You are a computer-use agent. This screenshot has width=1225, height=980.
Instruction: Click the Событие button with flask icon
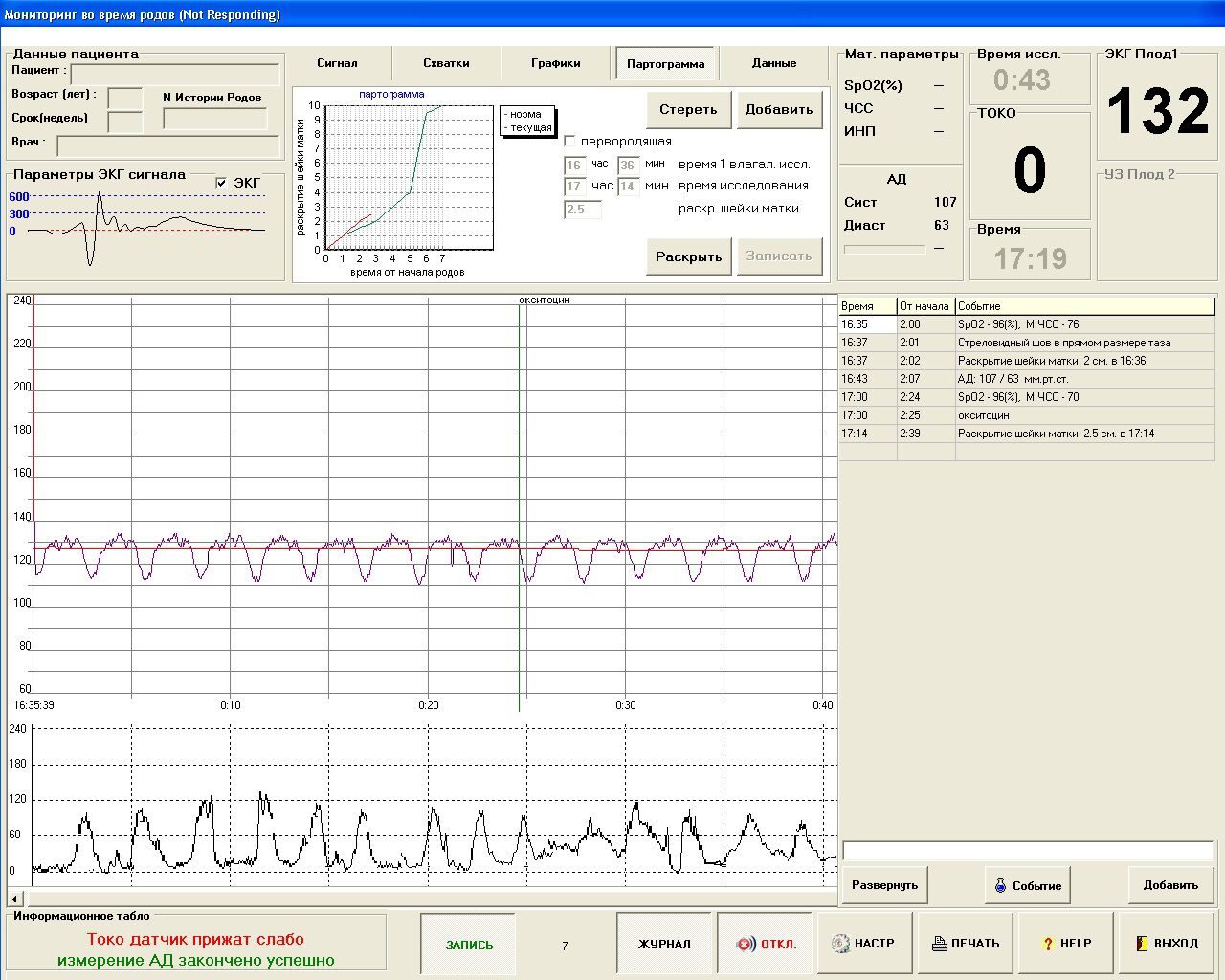point(1028,885)
